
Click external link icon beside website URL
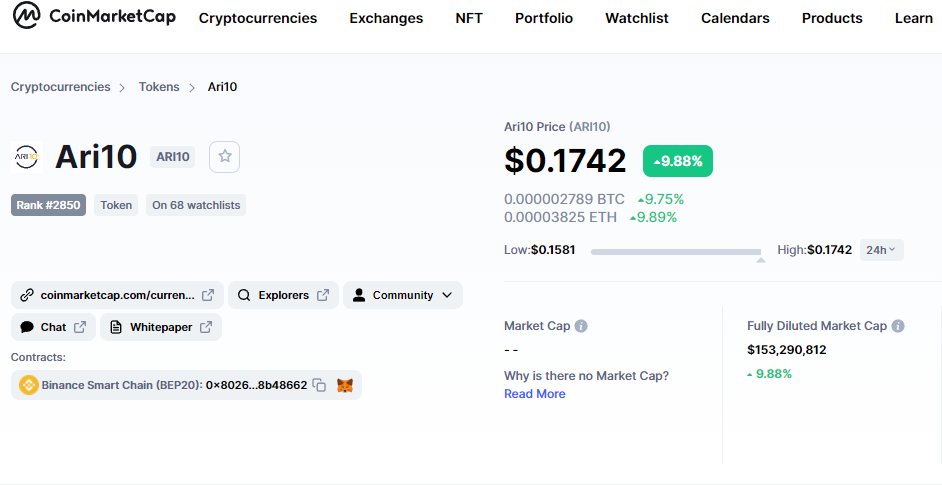(x=208, y=295)
